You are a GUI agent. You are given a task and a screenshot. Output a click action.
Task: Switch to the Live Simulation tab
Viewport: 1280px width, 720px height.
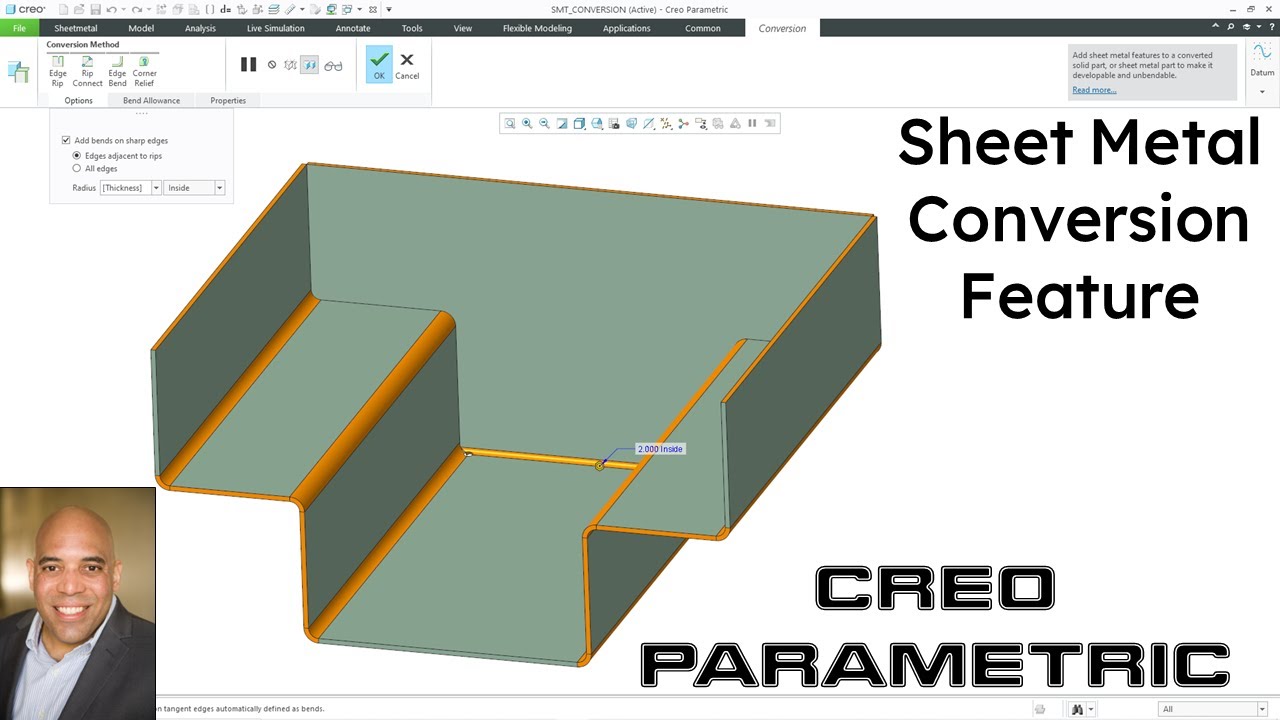[276, 28]
